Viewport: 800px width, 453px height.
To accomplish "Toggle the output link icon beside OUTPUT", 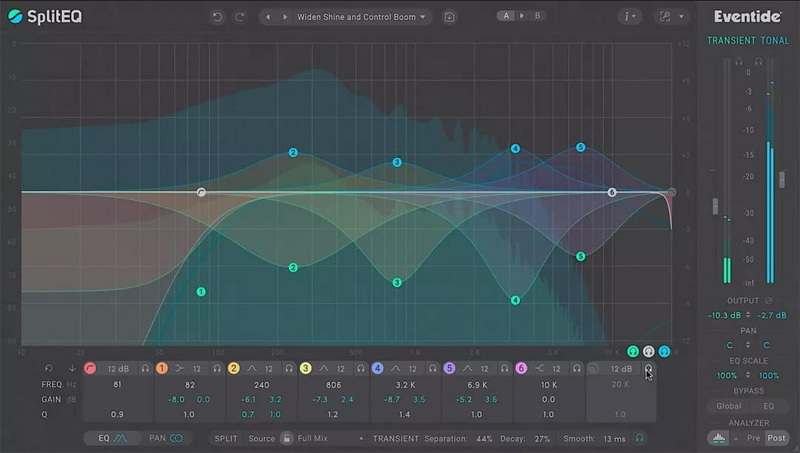I will click(x=769, y=300).
